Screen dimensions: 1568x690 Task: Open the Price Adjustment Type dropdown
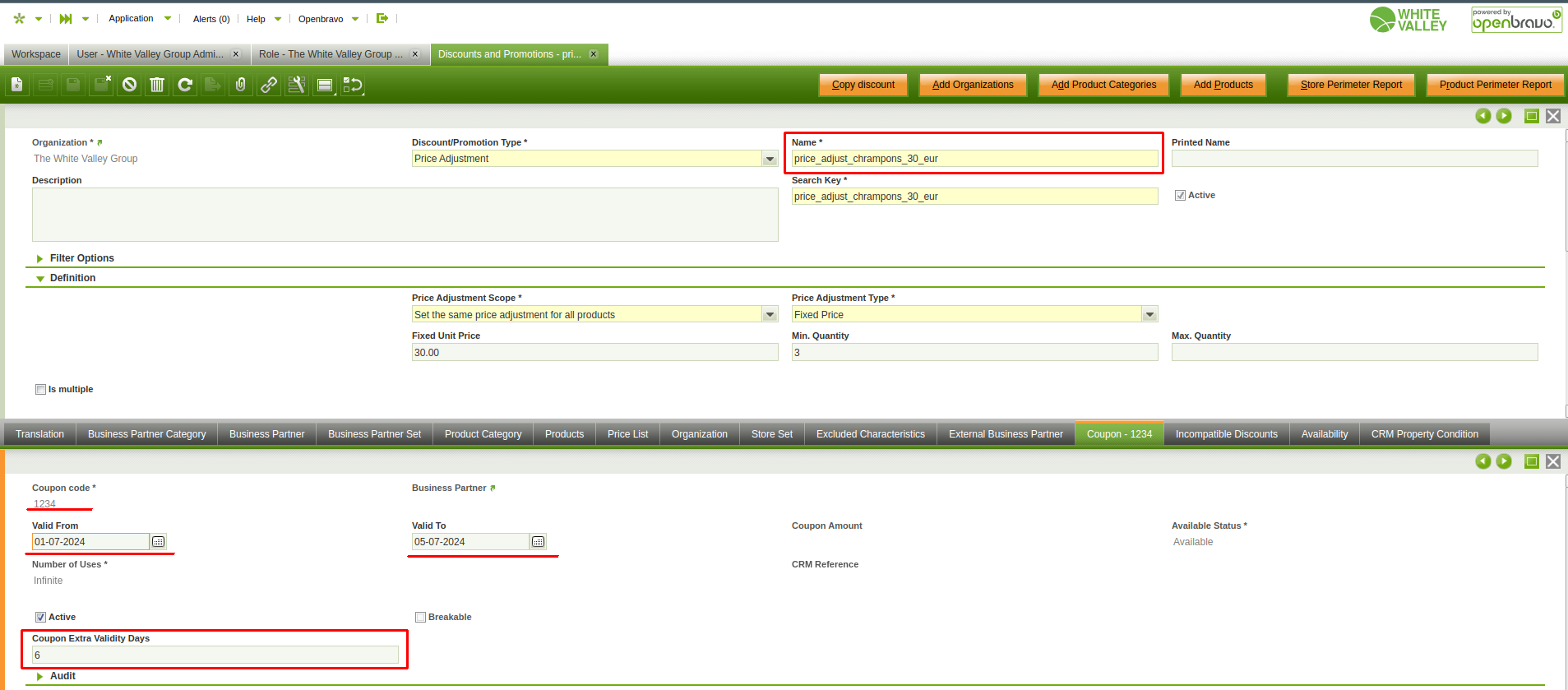(x=1149, y=315)
